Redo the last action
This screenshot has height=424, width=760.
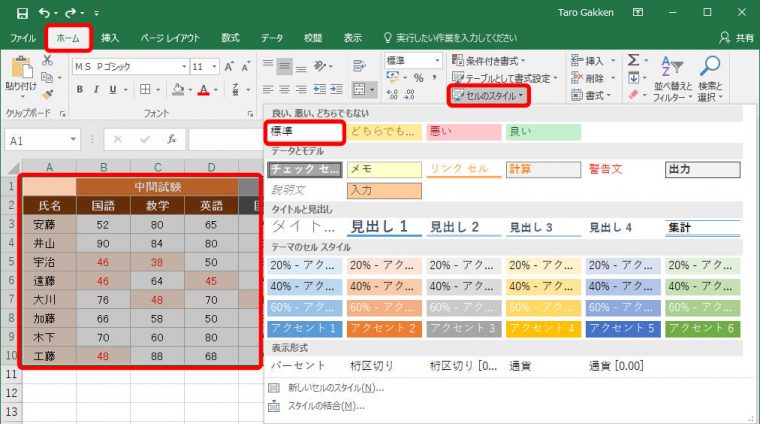coord(71,13)
